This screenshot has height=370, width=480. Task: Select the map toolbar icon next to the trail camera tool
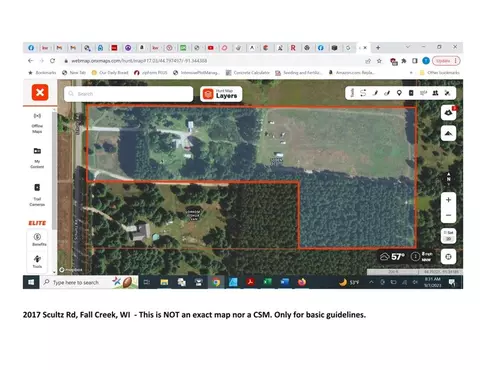423,93
